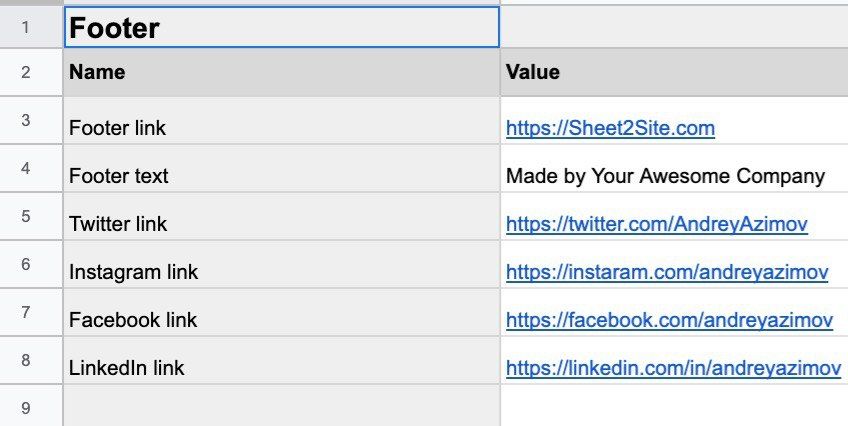
Task: Click the 'Instagram link' name cell
Action: click(x=281, y=272)
